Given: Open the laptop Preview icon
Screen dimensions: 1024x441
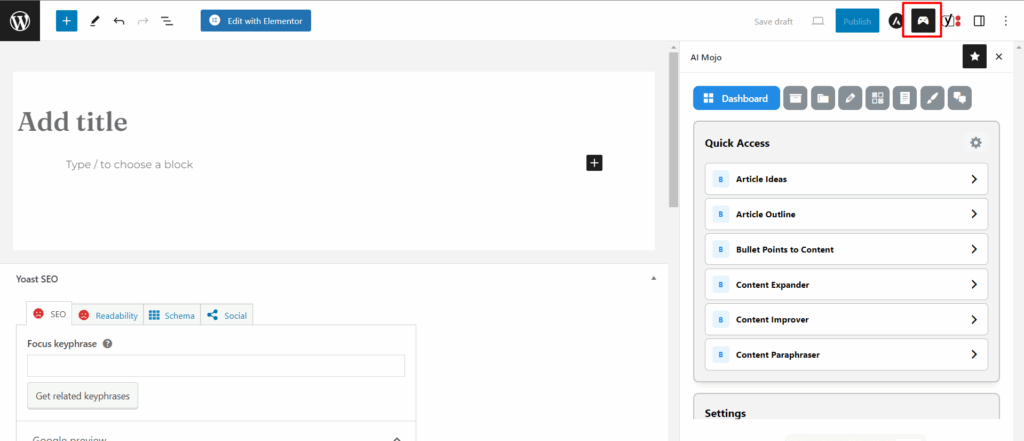Looking at the screenshot, I should 818,22.
